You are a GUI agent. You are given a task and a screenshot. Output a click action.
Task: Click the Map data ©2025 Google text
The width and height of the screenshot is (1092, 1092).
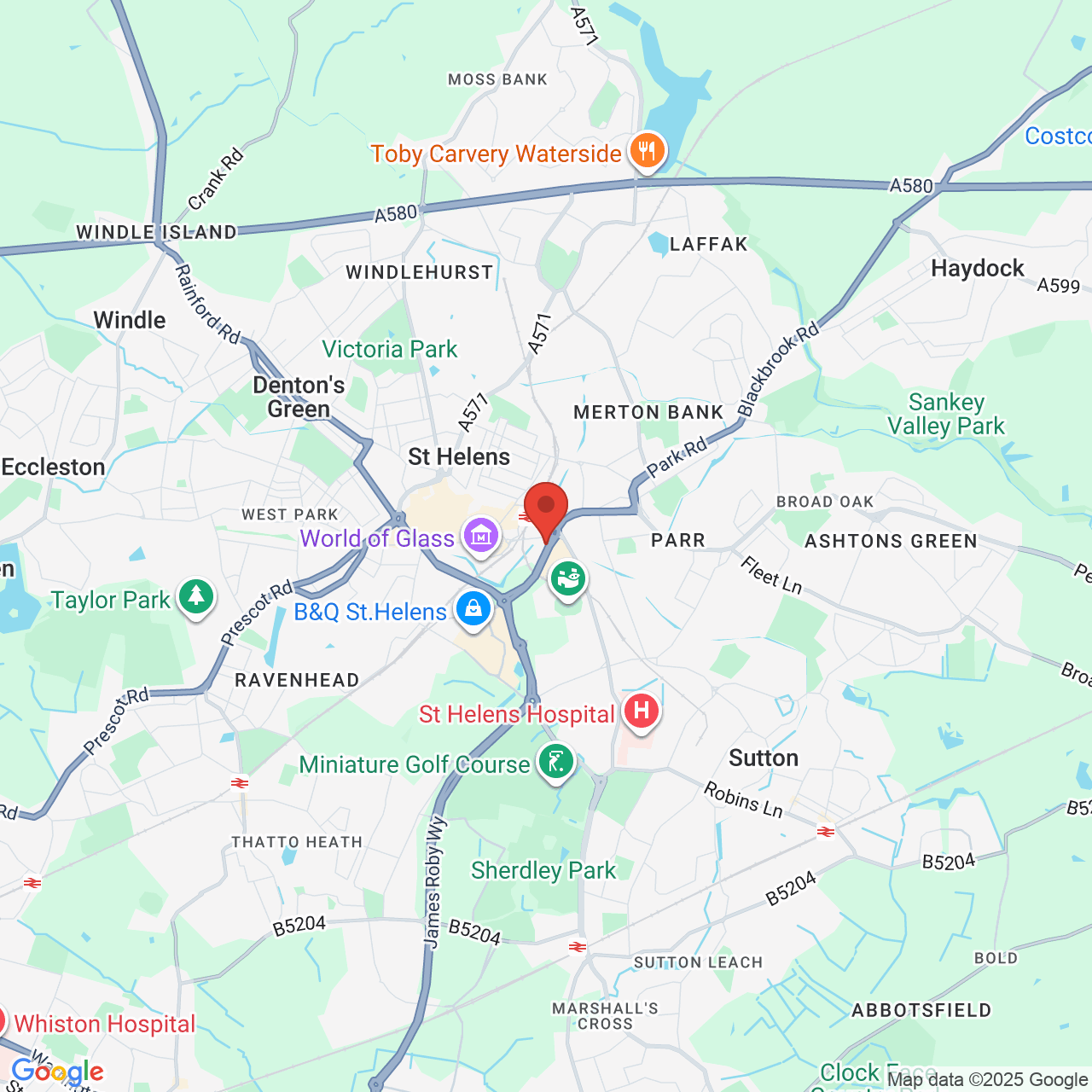(x=987, y=1080)
